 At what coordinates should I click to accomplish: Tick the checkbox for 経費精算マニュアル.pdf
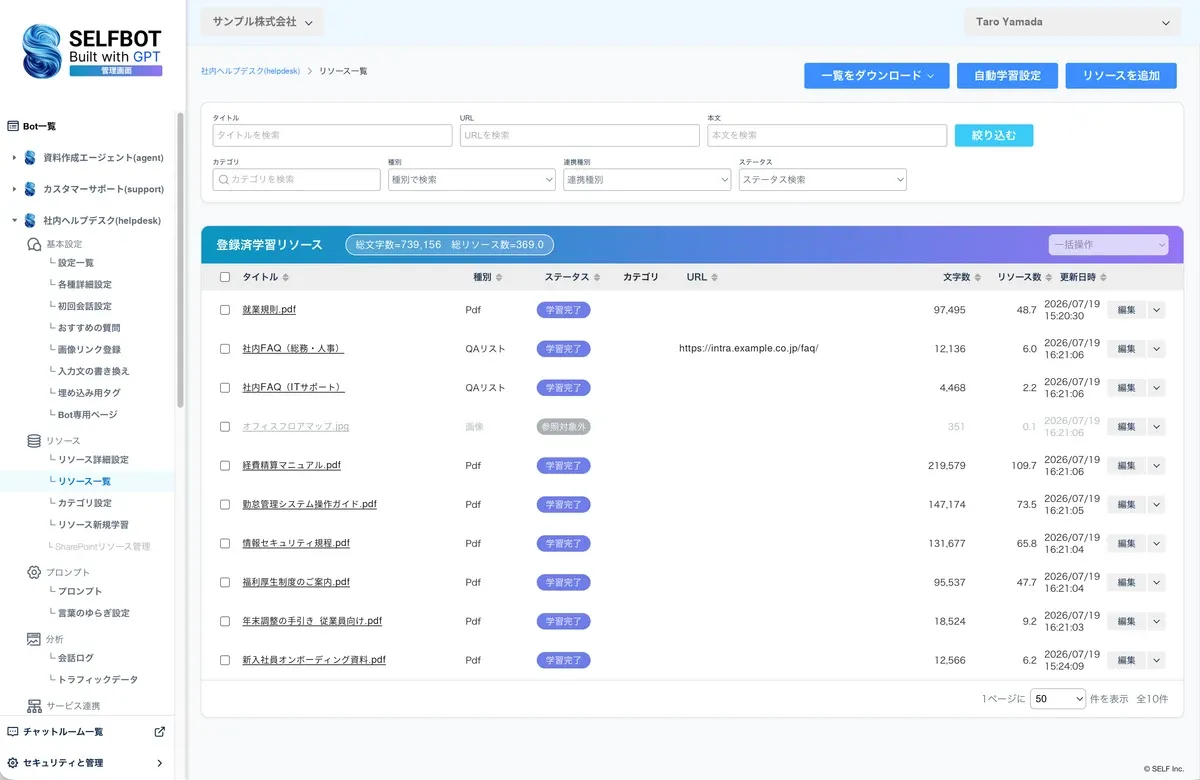[x=225, y=466]
